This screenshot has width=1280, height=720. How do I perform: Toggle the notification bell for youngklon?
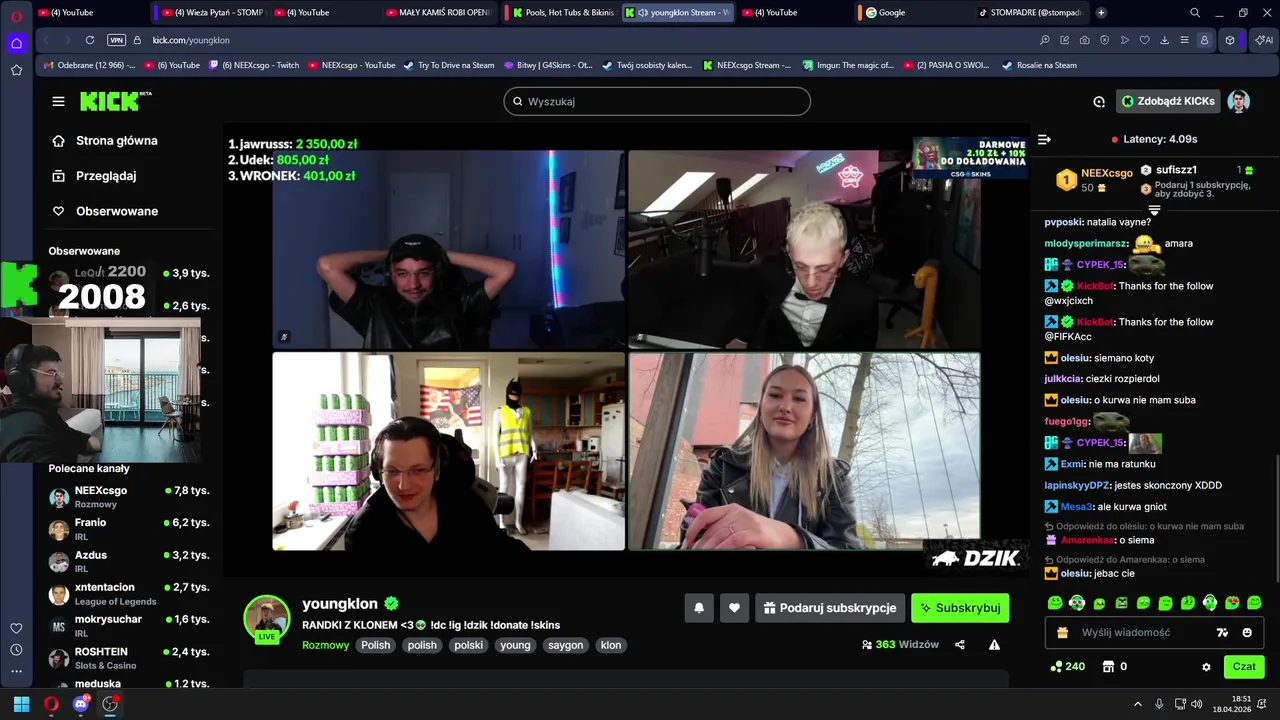[699, 608]
